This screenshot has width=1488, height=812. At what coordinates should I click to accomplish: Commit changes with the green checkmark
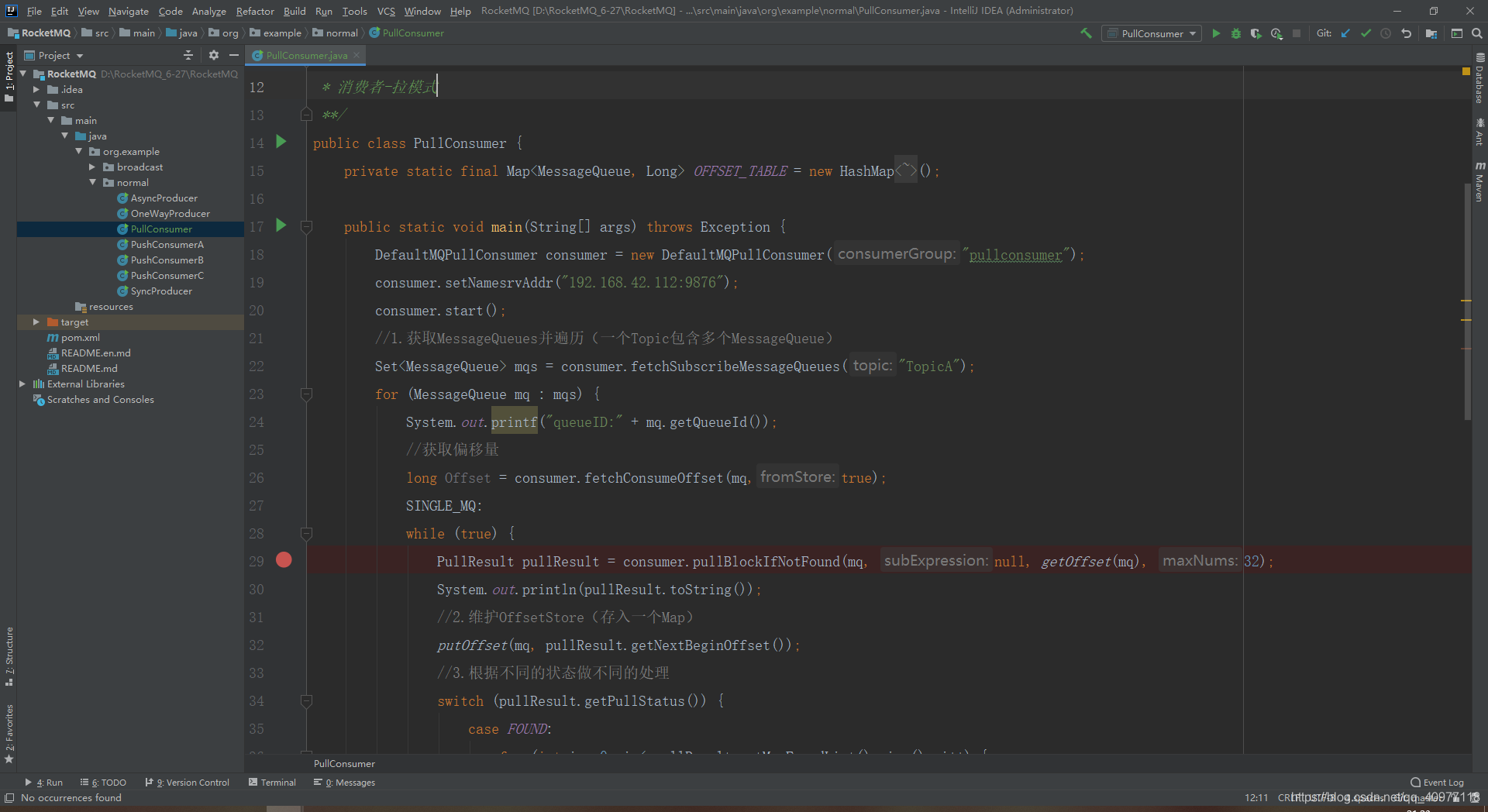pyautogui.click(x=1366, y=33)
